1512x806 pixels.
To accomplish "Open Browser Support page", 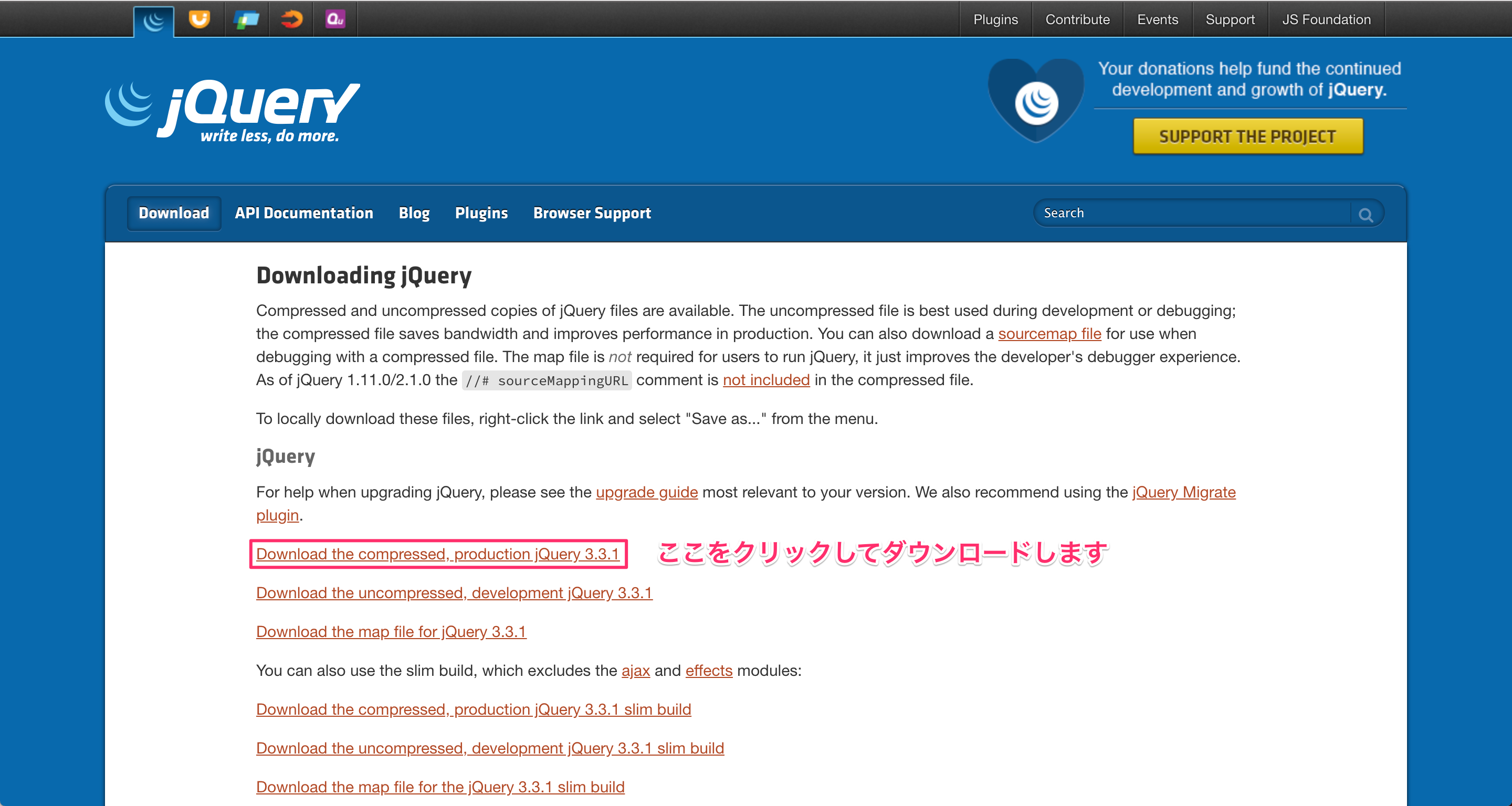I will tap(592, 213).
